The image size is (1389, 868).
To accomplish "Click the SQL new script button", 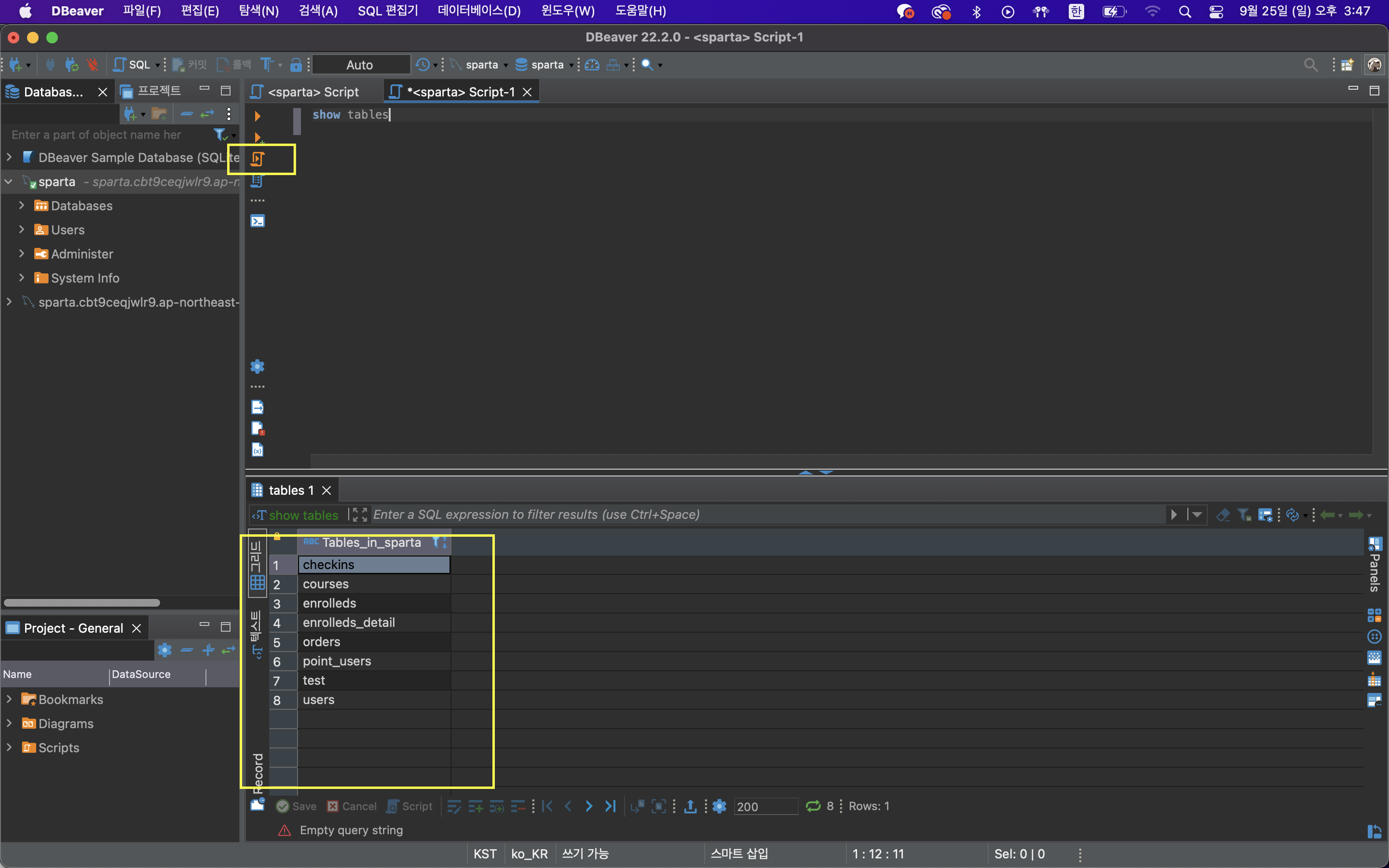I will click(x=133, y=65).
